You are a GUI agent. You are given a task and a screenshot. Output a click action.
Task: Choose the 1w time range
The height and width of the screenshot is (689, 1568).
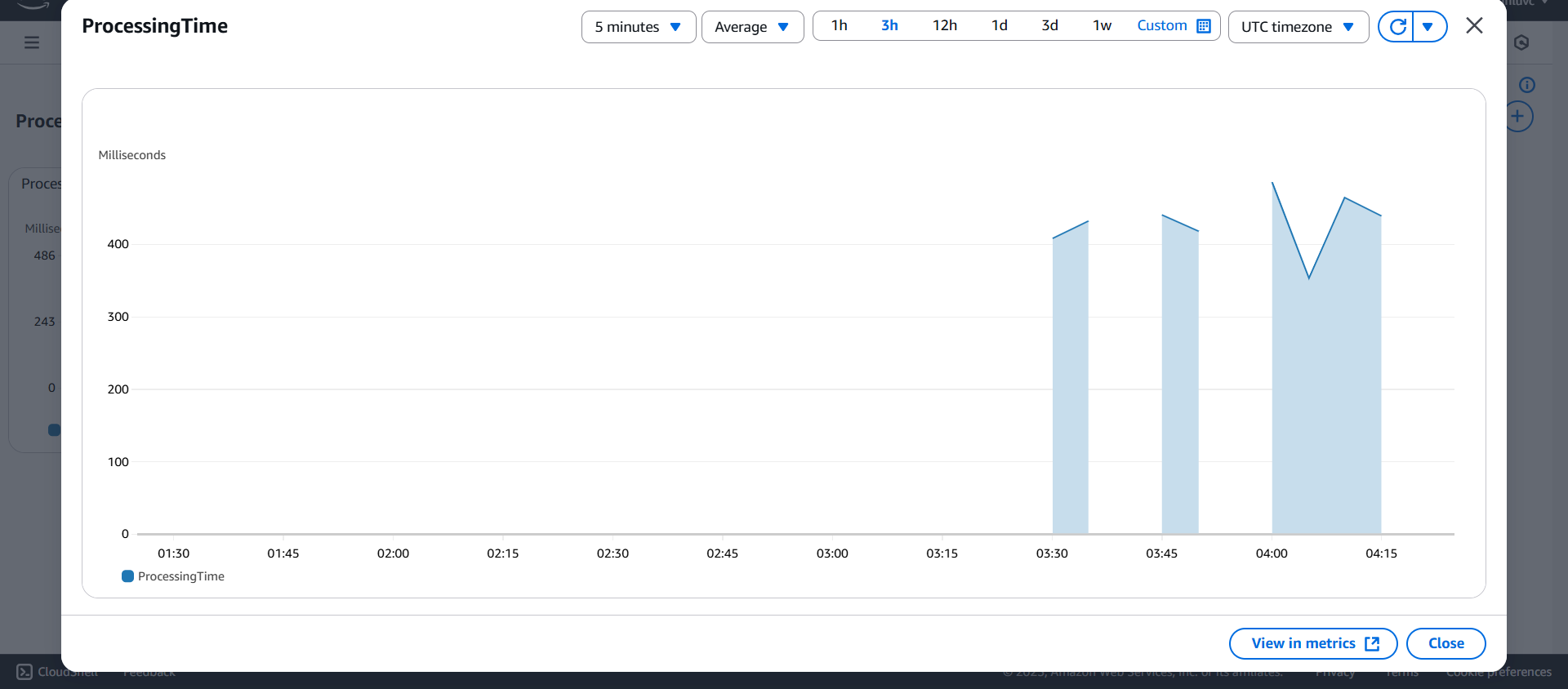1102,26
